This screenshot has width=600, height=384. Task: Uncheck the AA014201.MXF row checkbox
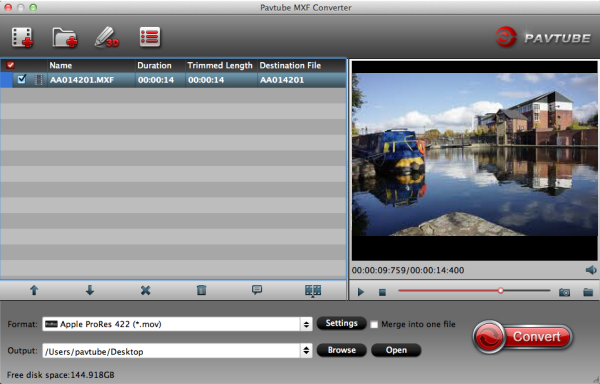pos(21,79)
